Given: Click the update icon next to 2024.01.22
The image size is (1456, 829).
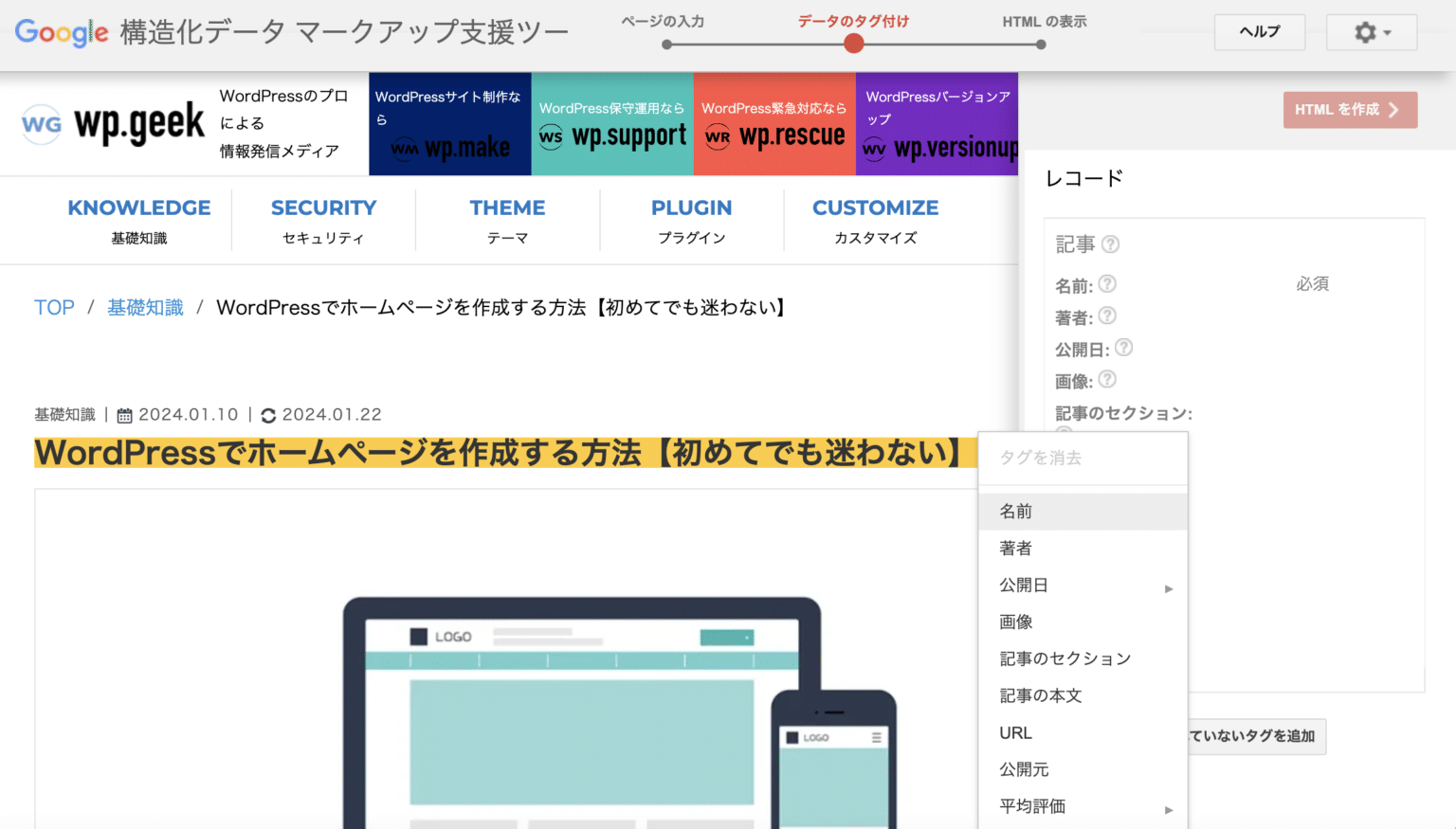Looking at the screenshot, I should (267, 414).
